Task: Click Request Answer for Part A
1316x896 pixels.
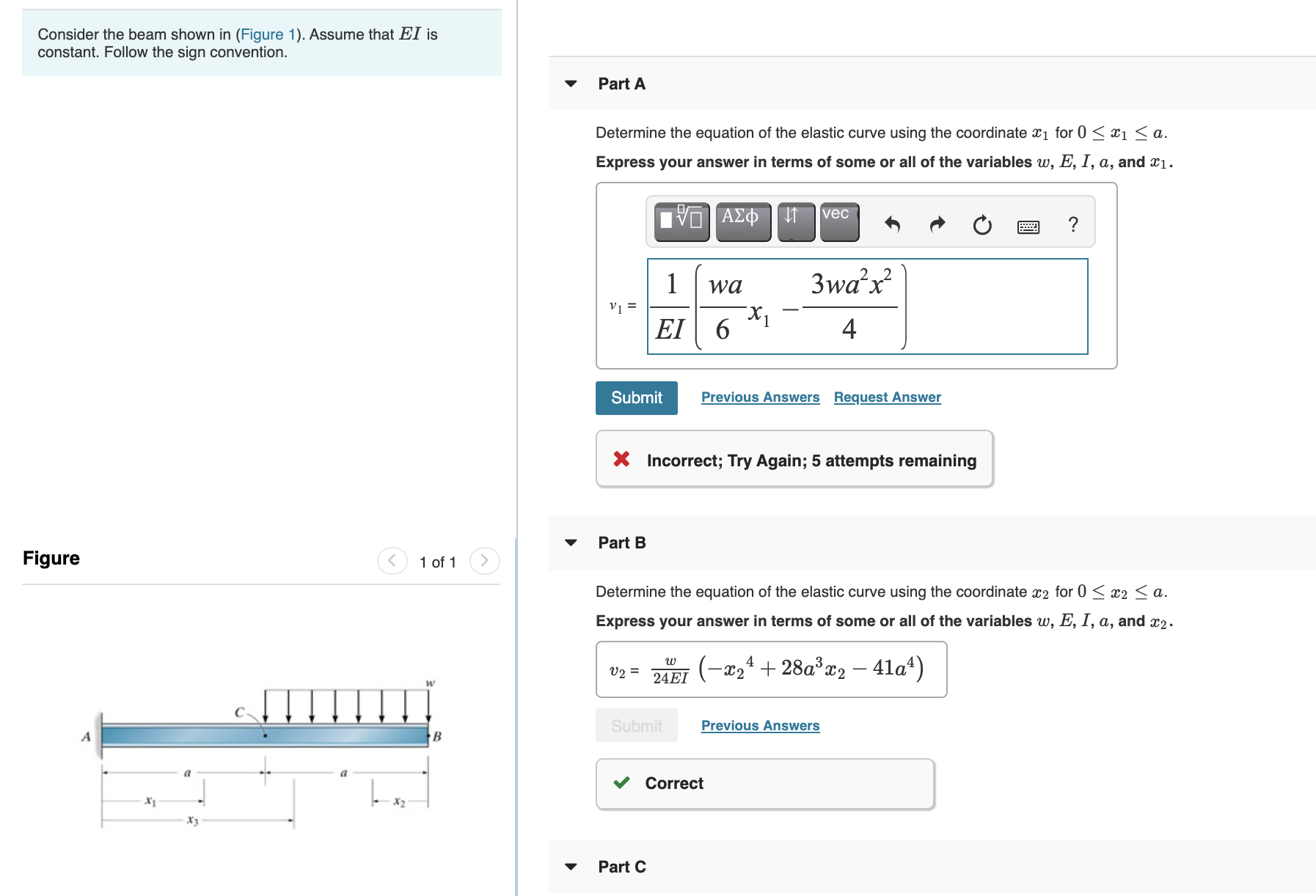Action: click(886, 397)
